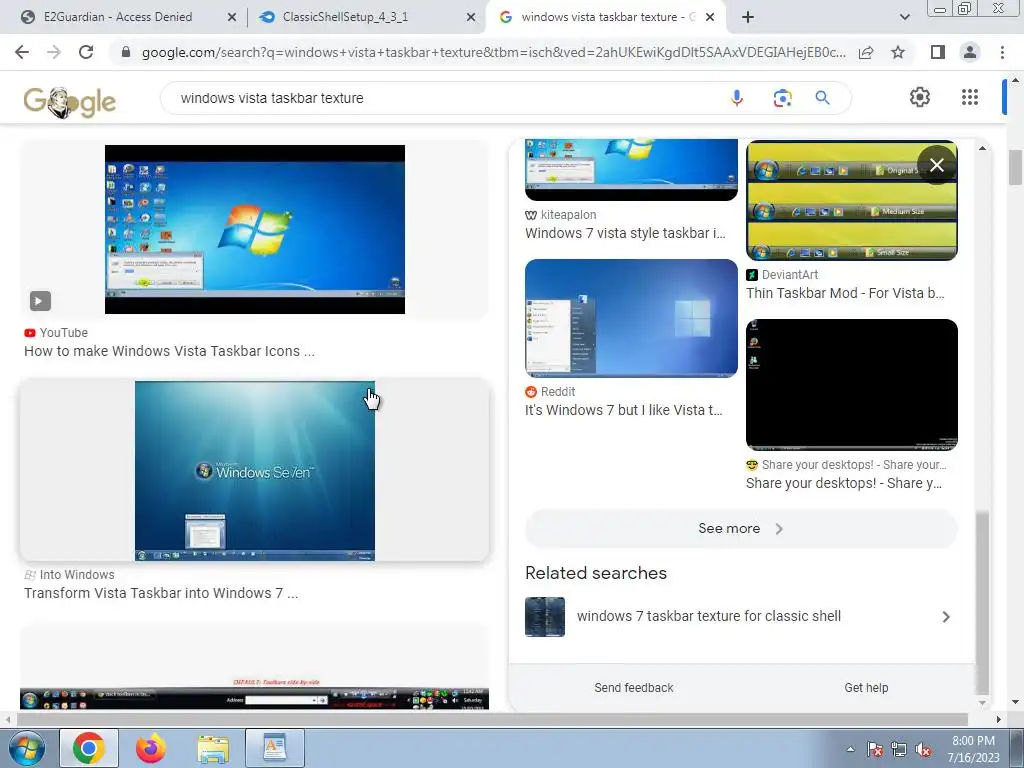This screenshot has height=768, width=1024.
Task: Click the search box with vista taskbar query
Action: pos(444,98)
